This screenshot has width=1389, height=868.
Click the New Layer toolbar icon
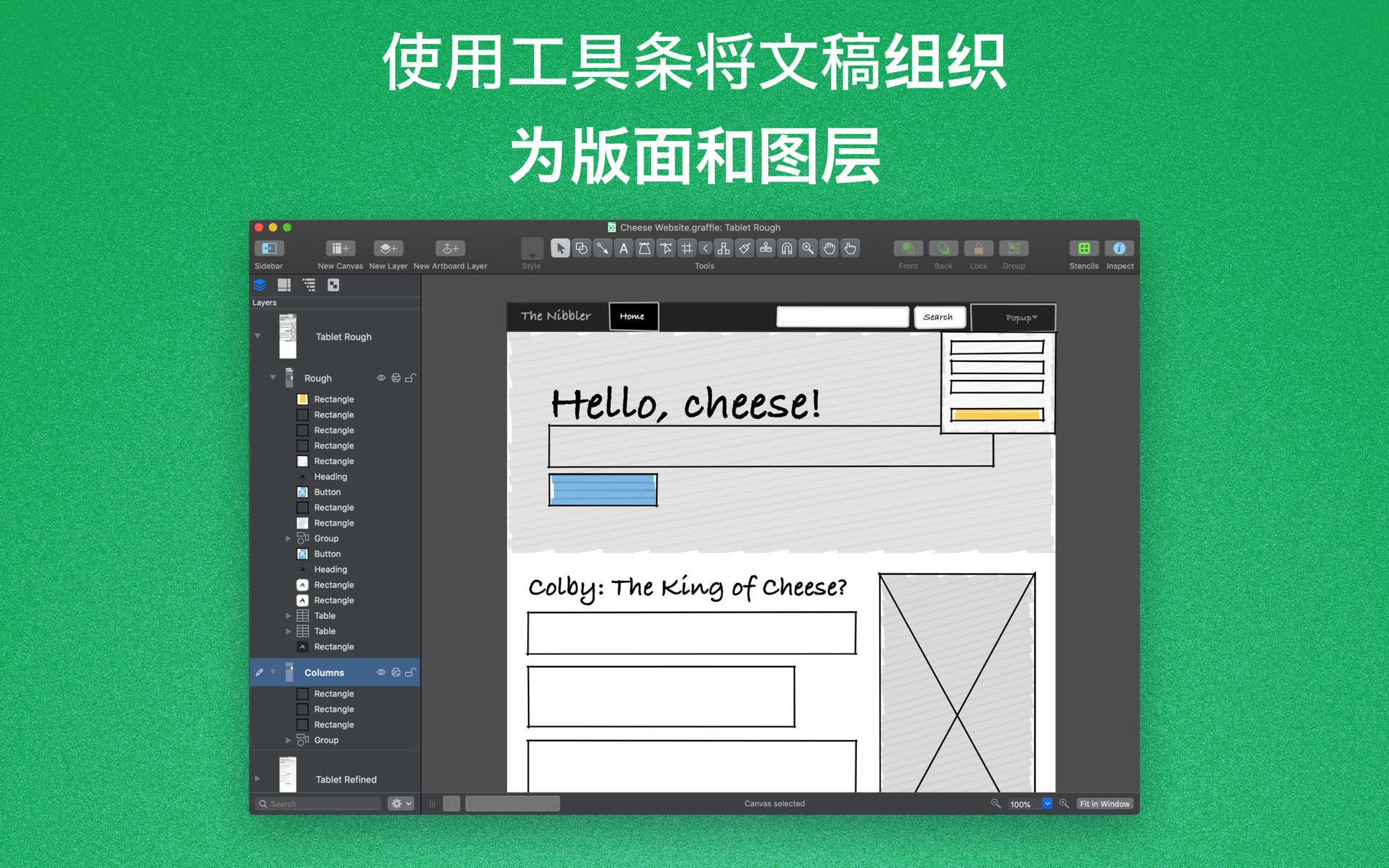click(388, 248)
